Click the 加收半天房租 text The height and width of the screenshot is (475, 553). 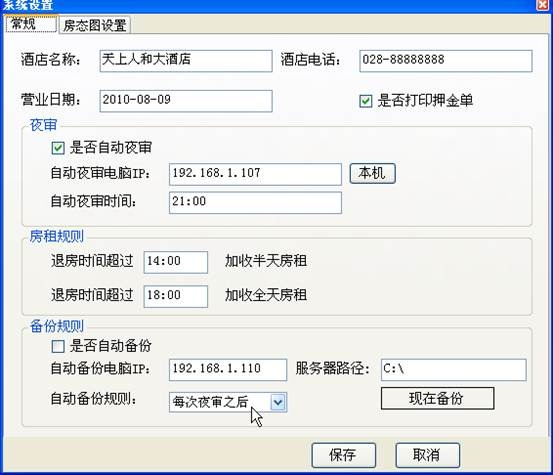[x=266, y=261]
